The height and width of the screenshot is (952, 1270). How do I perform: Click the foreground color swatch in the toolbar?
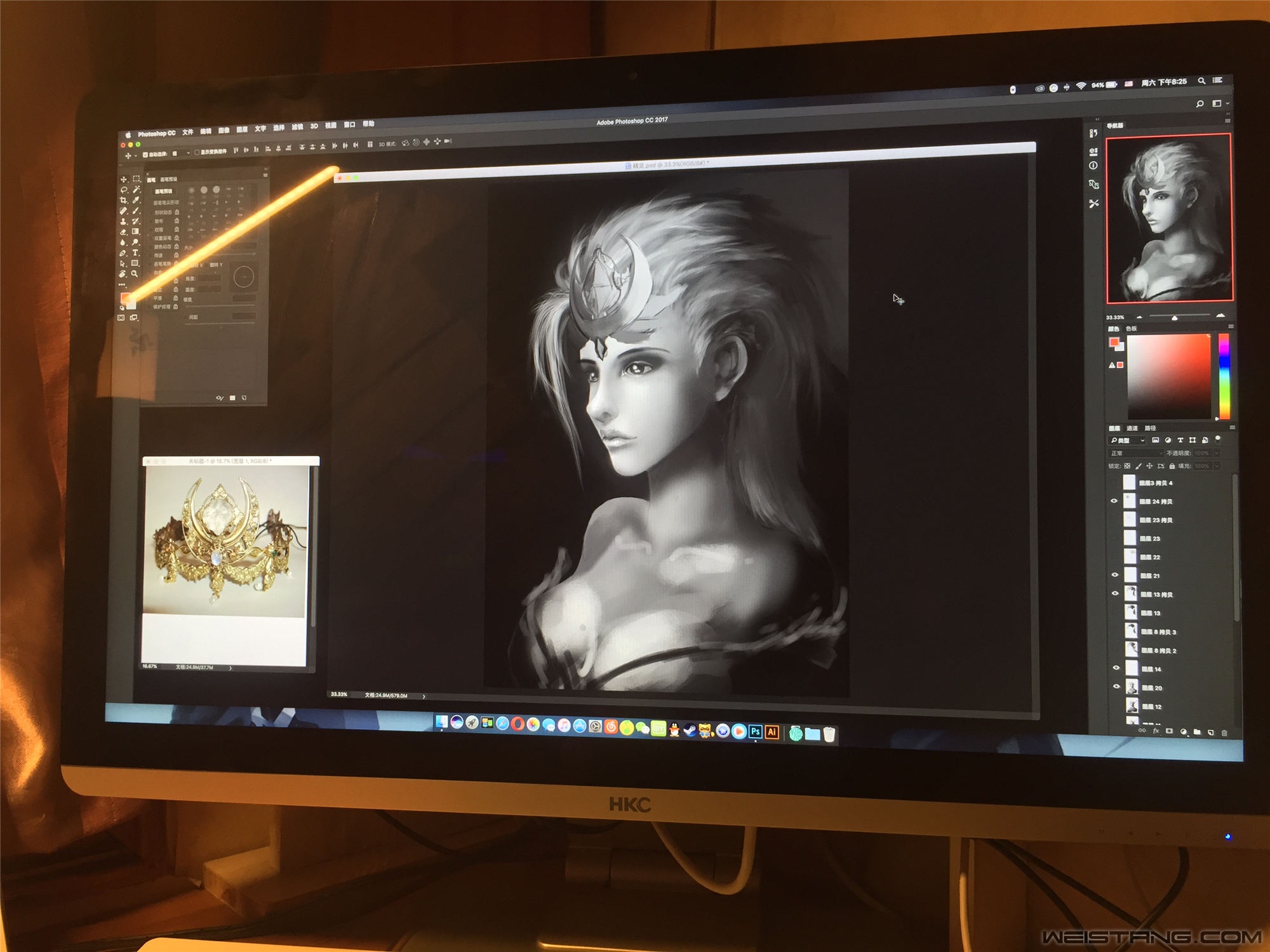125,298
